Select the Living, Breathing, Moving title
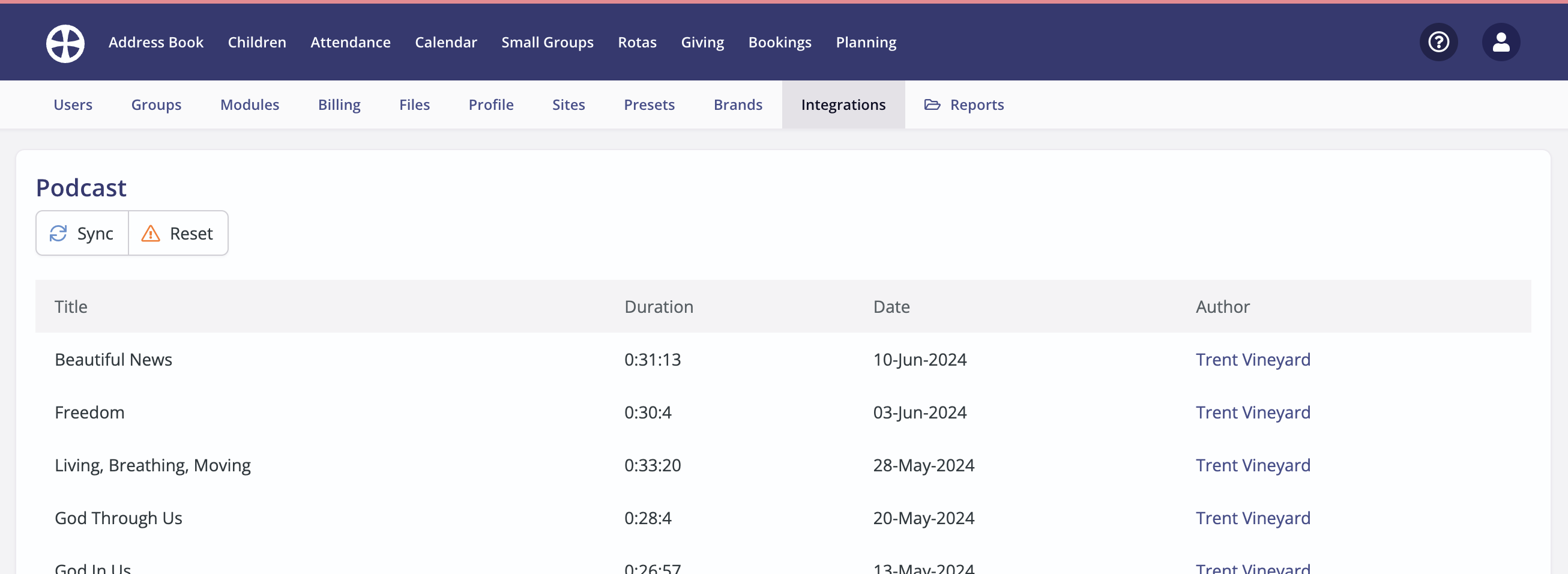Image resolution: width=1568 pixels, height=574 pixels. [153, 465]
